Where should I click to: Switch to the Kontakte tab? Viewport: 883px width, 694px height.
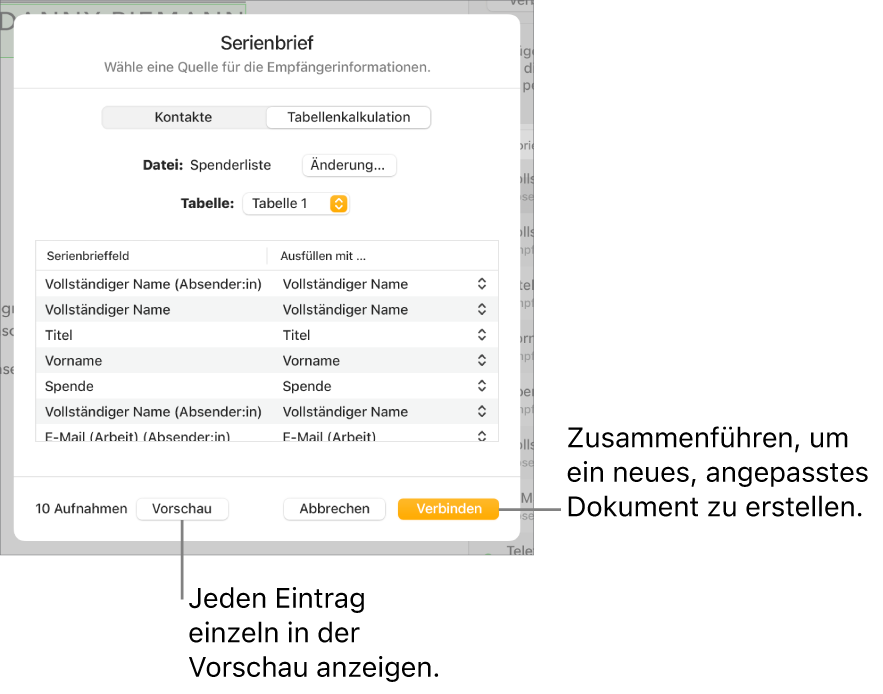[x=184, y=117]
